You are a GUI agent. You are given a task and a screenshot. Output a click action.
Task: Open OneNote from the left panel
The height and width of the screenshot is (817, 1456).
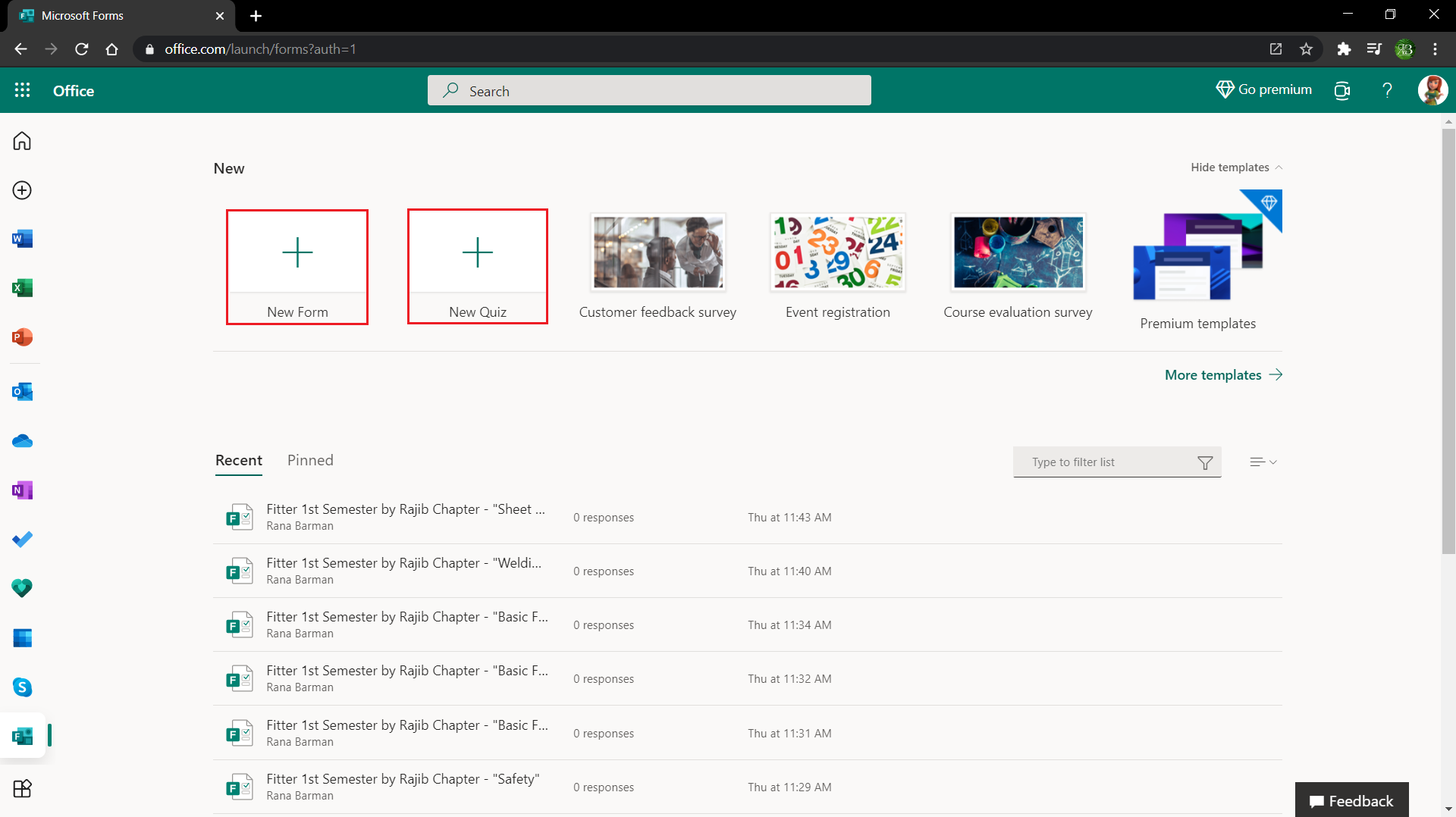(22, 490)
